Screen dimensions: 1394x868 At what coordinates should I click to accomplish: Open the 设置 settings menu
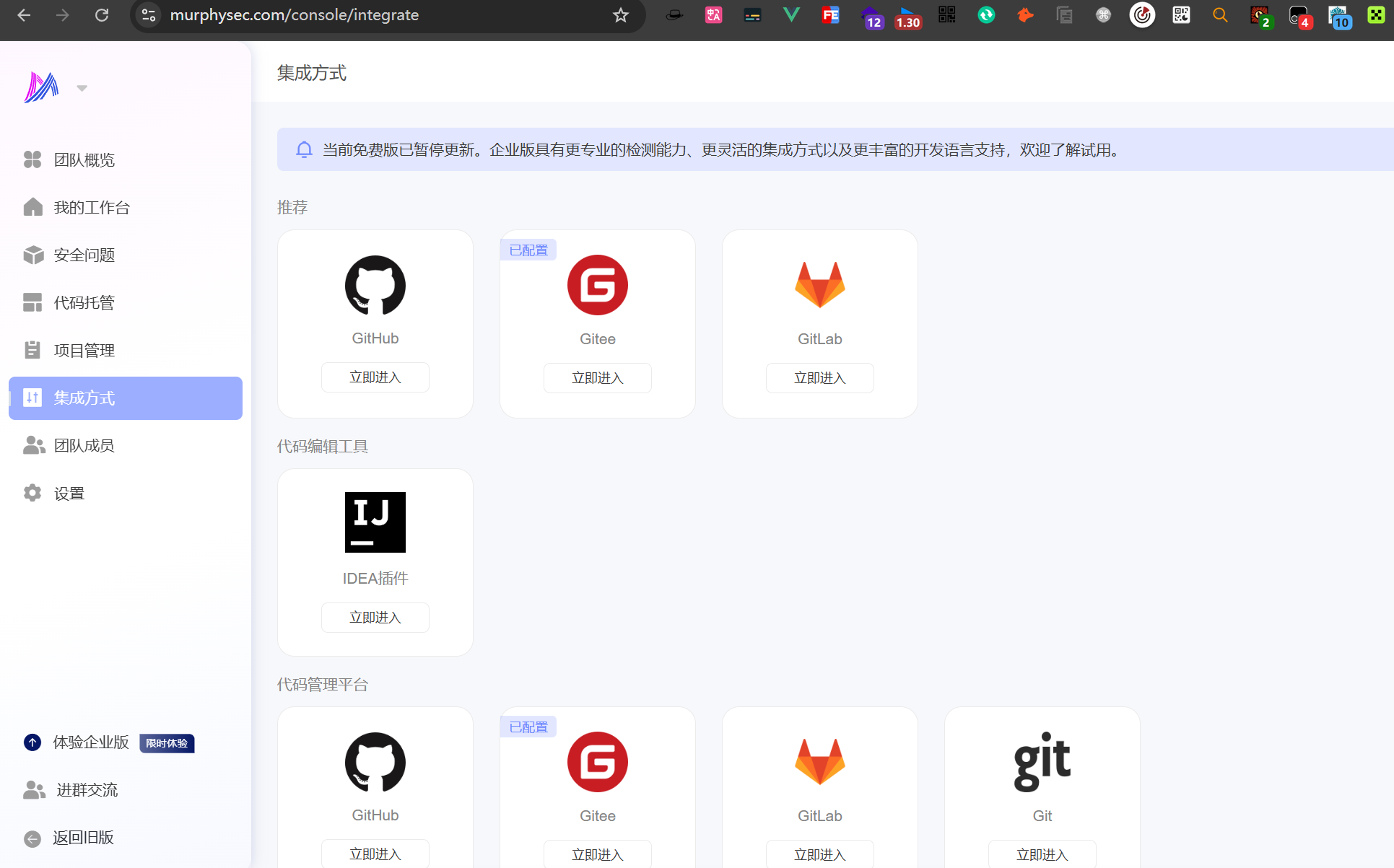(69, 494)
